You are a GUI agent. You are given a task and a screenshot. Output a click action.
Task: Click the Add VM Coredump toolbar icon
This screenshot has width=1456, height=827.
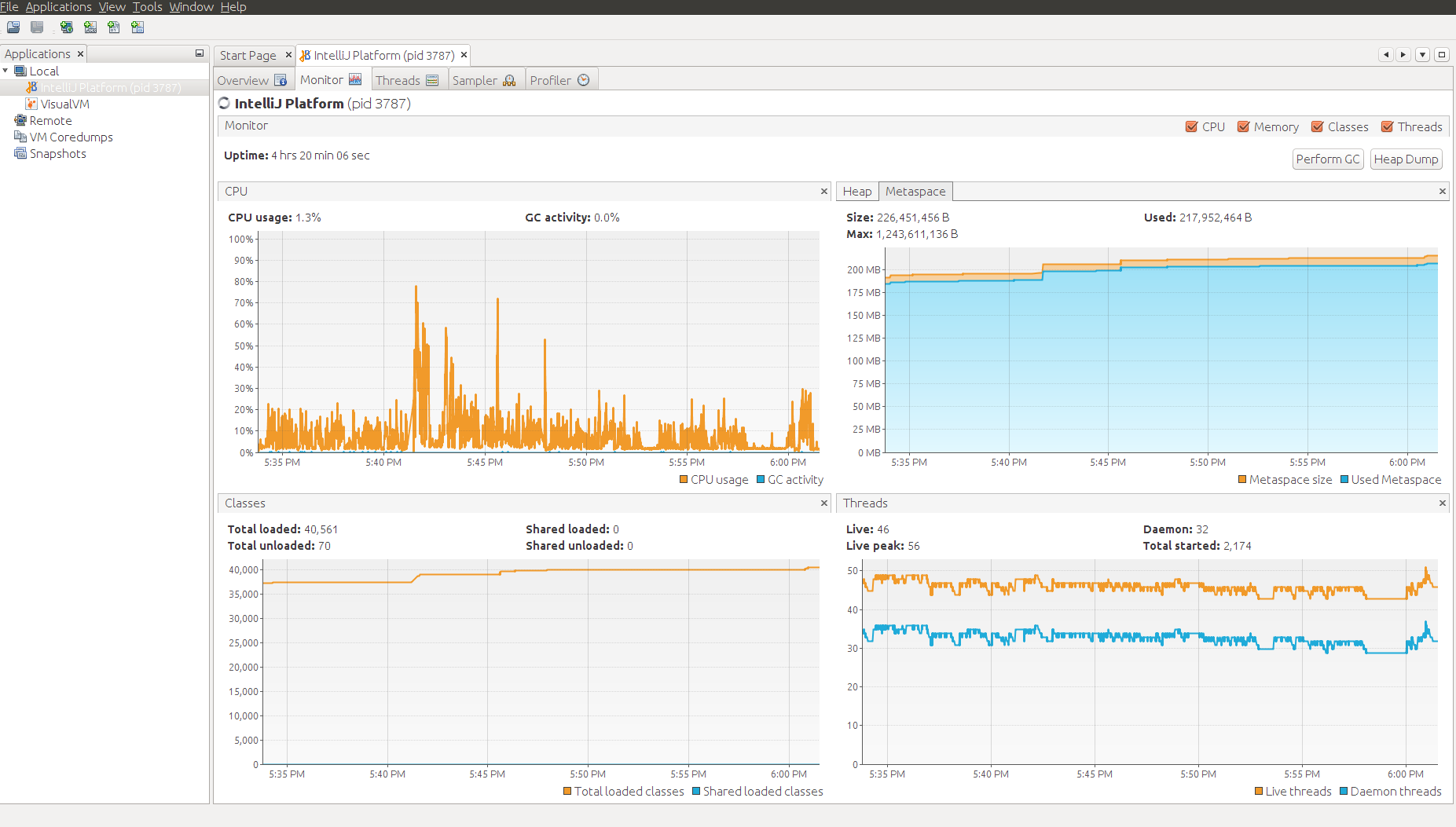[114, 27]
